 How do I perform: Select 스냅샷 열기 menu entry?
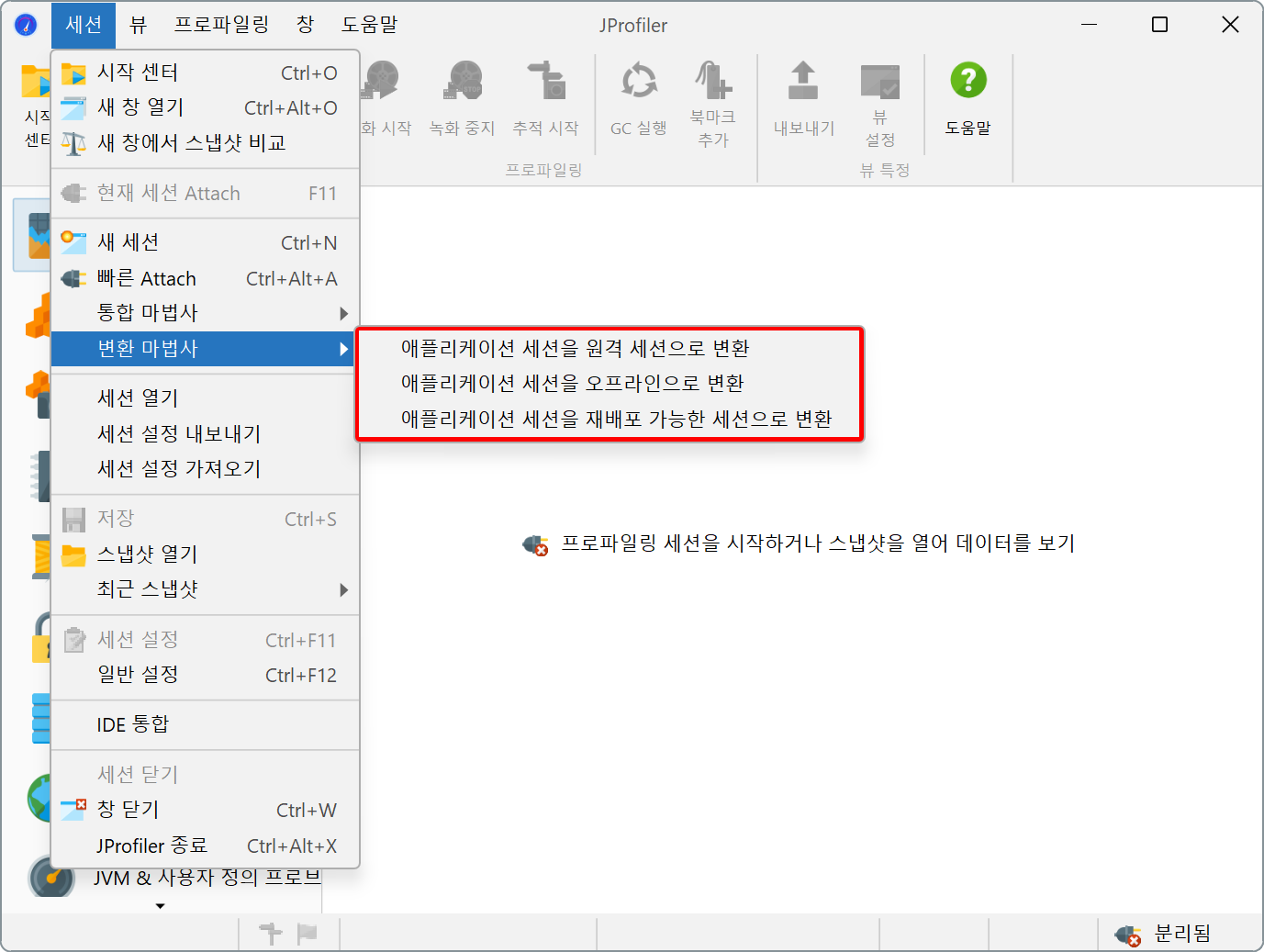[x=205, y=554]
